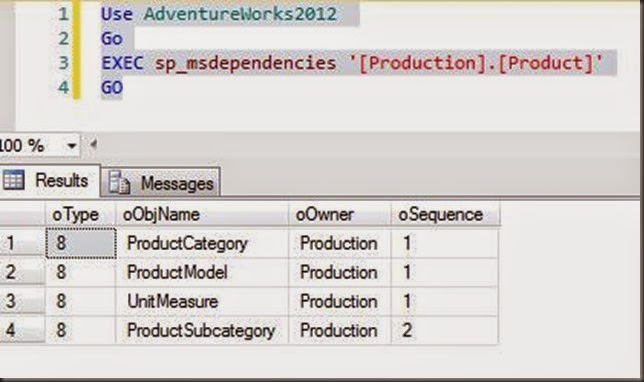
Task: Click the Messages tab document icon
Action: click(119, 182)
